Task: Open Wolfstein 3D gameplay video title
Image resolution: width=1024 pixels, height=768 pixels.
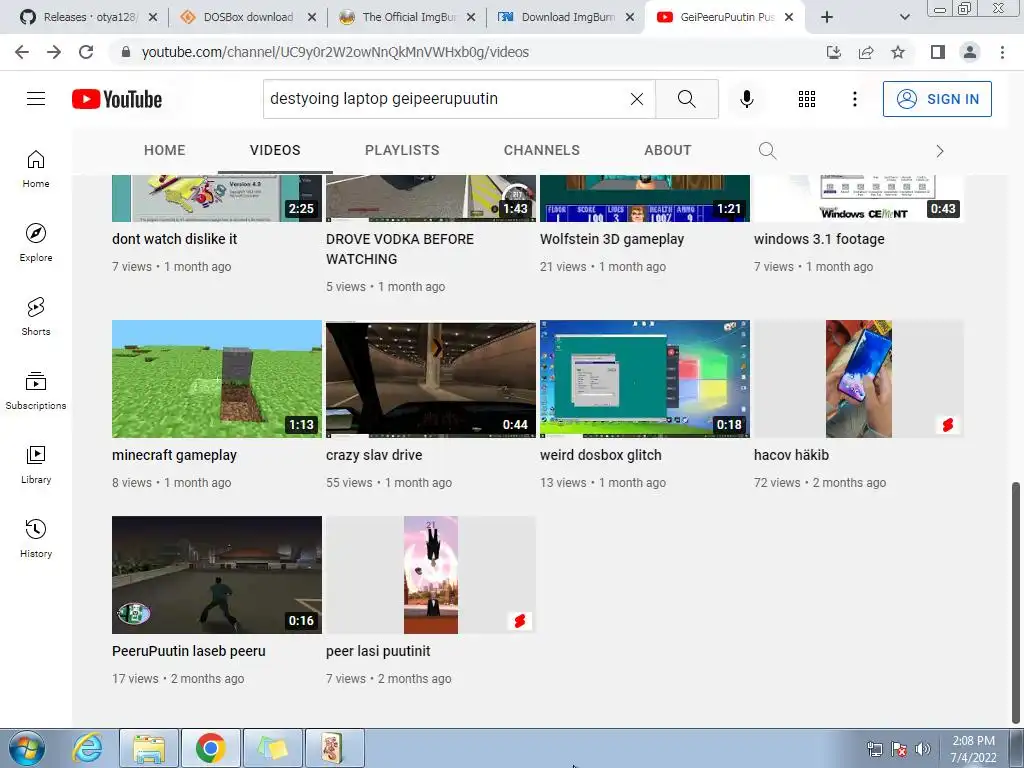Action: click(x=612, y=239)
